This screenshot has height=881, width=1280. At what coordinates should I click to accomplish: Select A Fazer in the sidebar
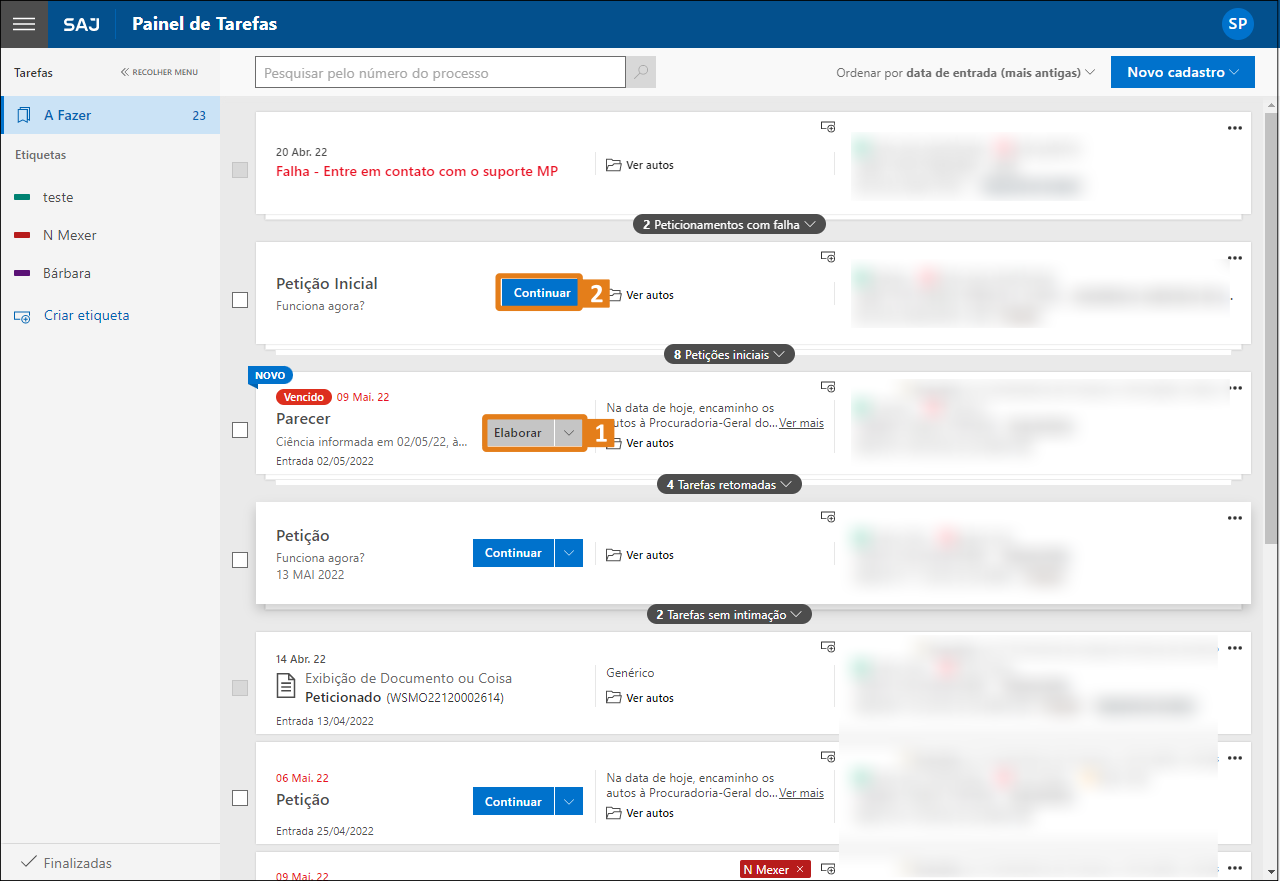(110, 115)
